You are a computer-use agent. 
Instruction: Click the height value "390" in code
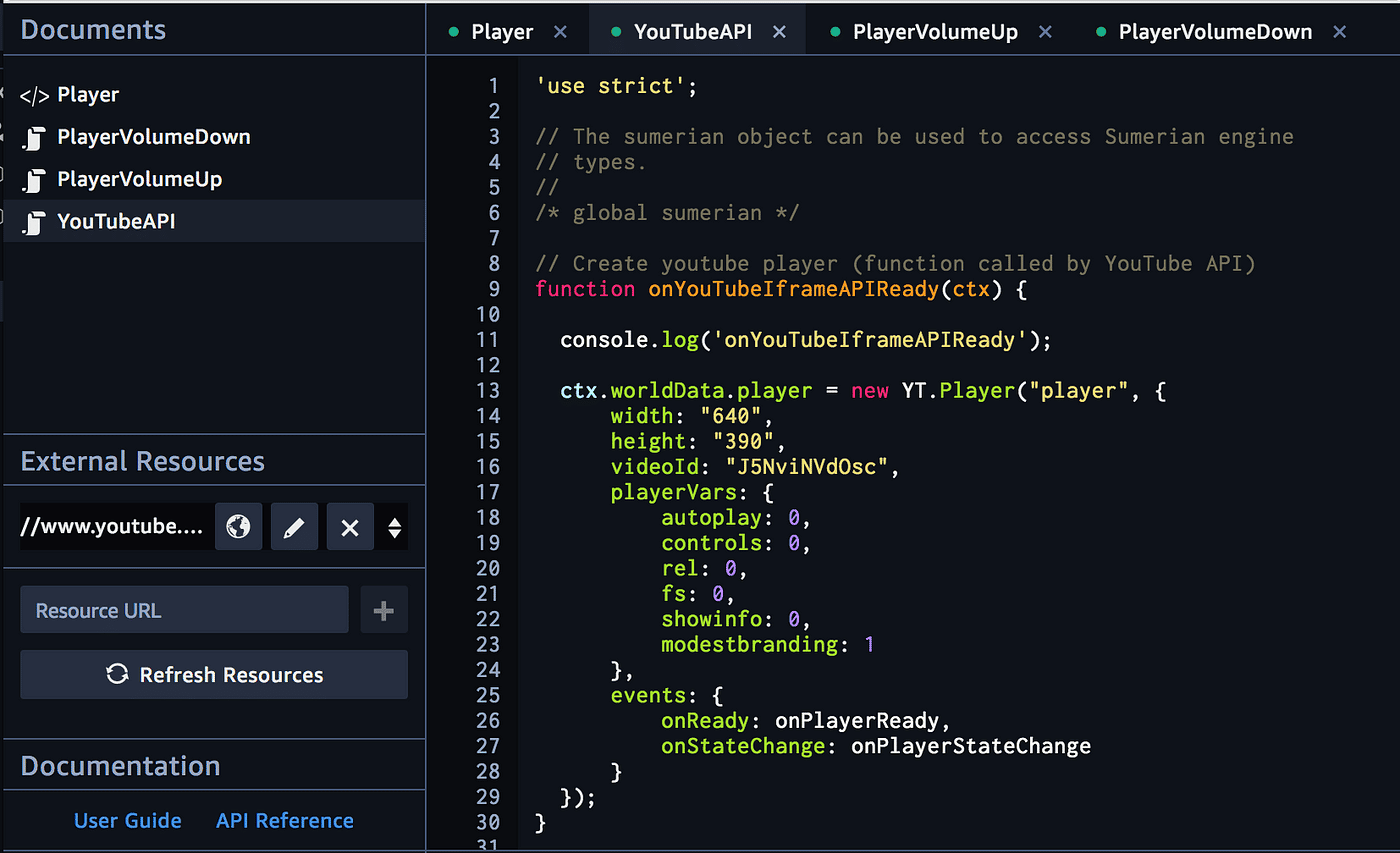pyautogui.click(x=744, y=442)
